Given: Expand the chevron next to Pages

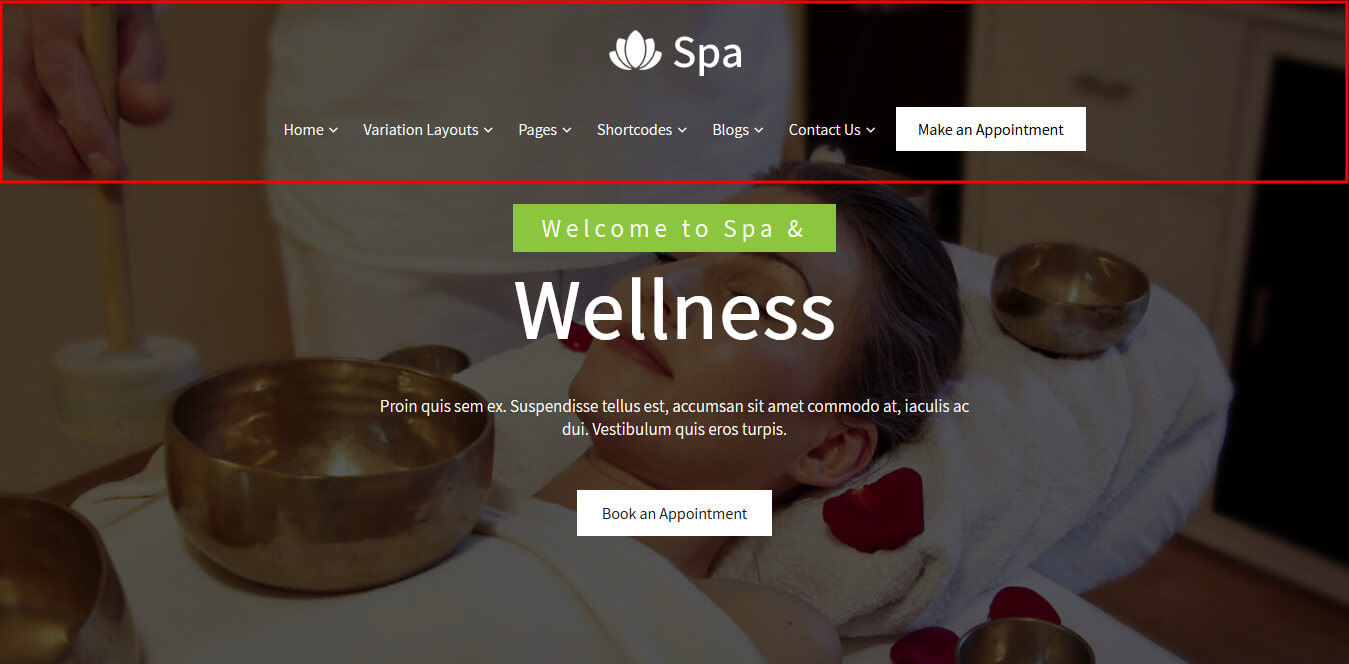Looking at the screenshot, I should click(567, 130).
